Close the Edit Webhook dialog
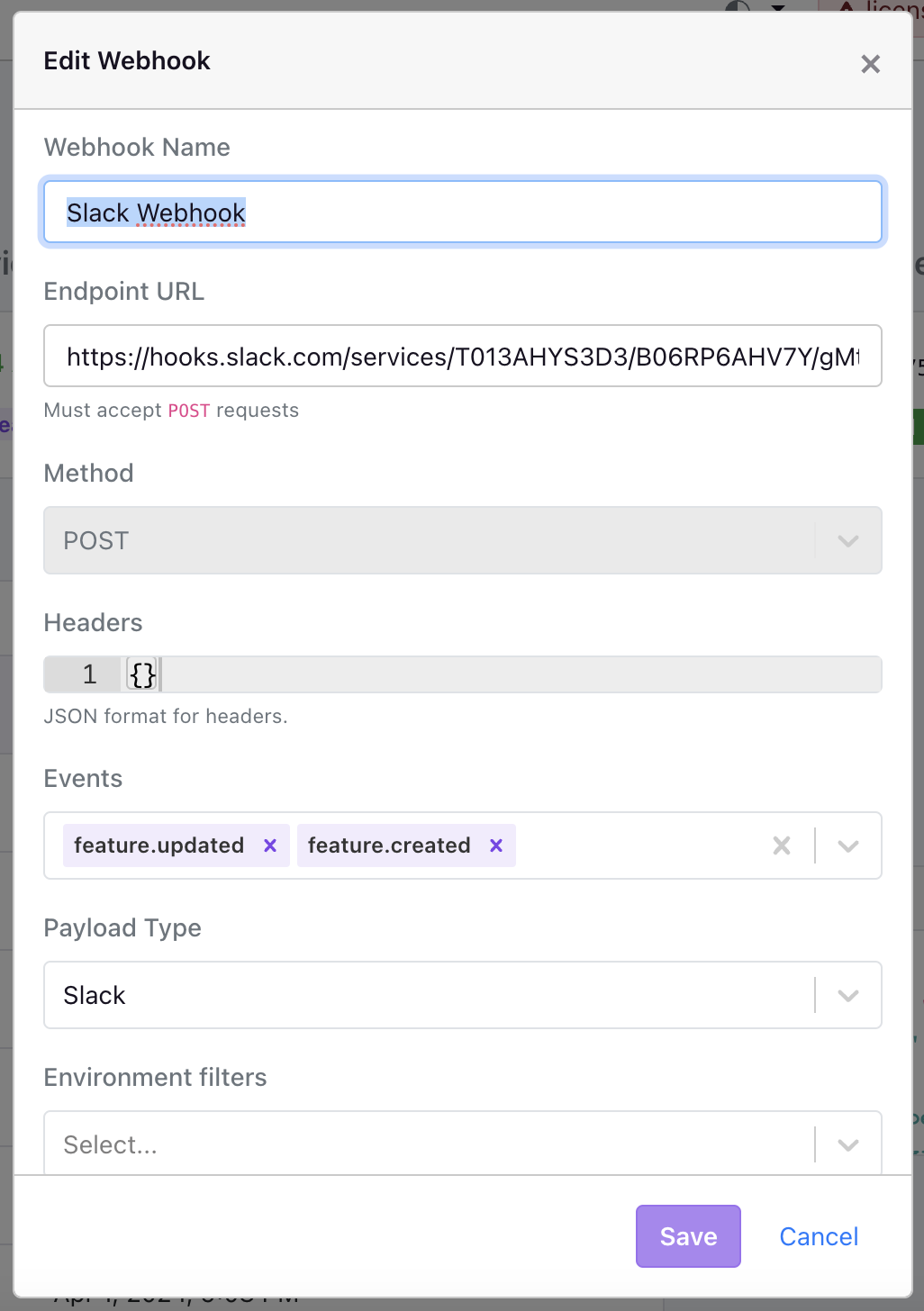This screenshot has width=924, height=1311. [870, 64]
